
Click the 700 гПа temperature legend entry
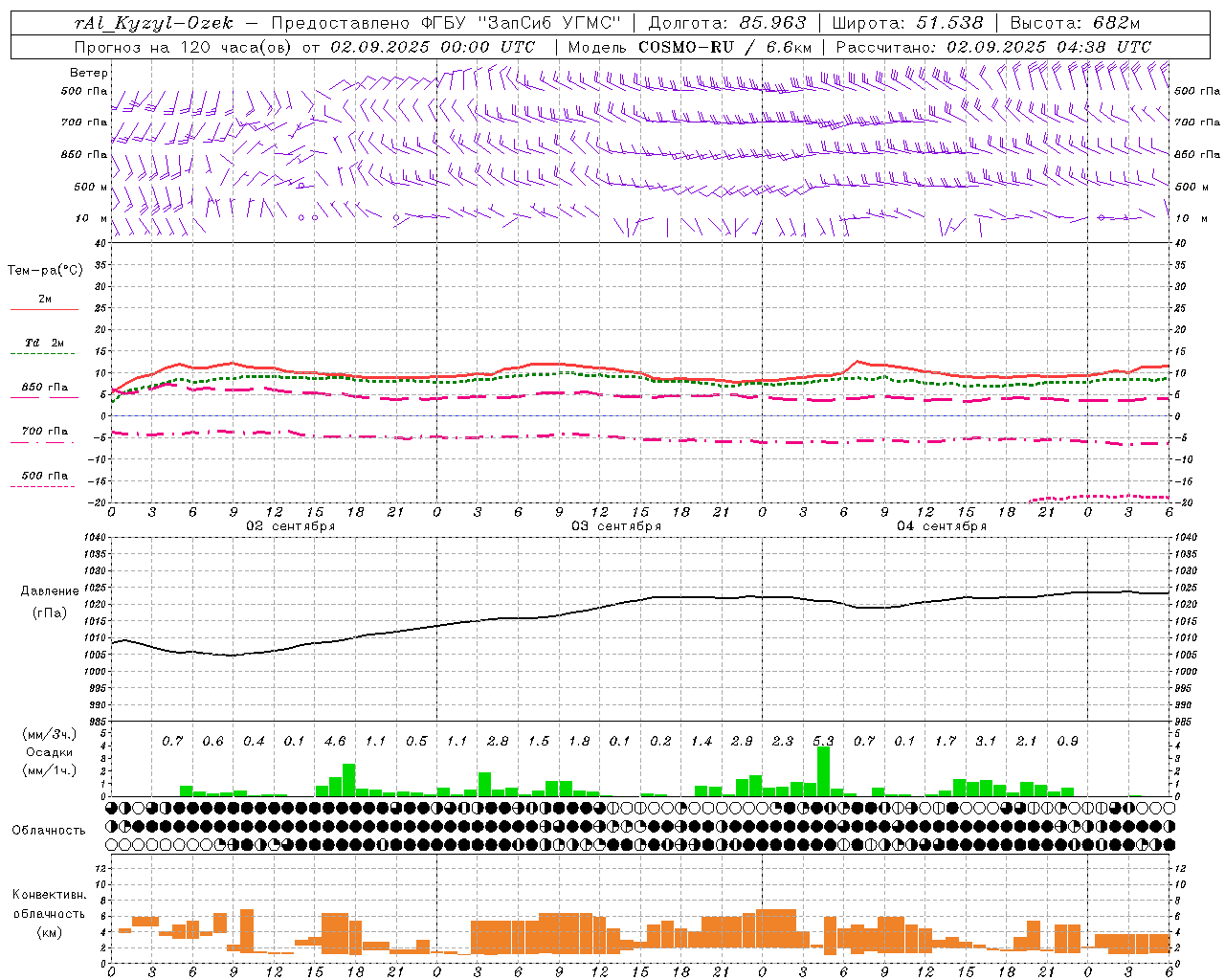point(45,432)
